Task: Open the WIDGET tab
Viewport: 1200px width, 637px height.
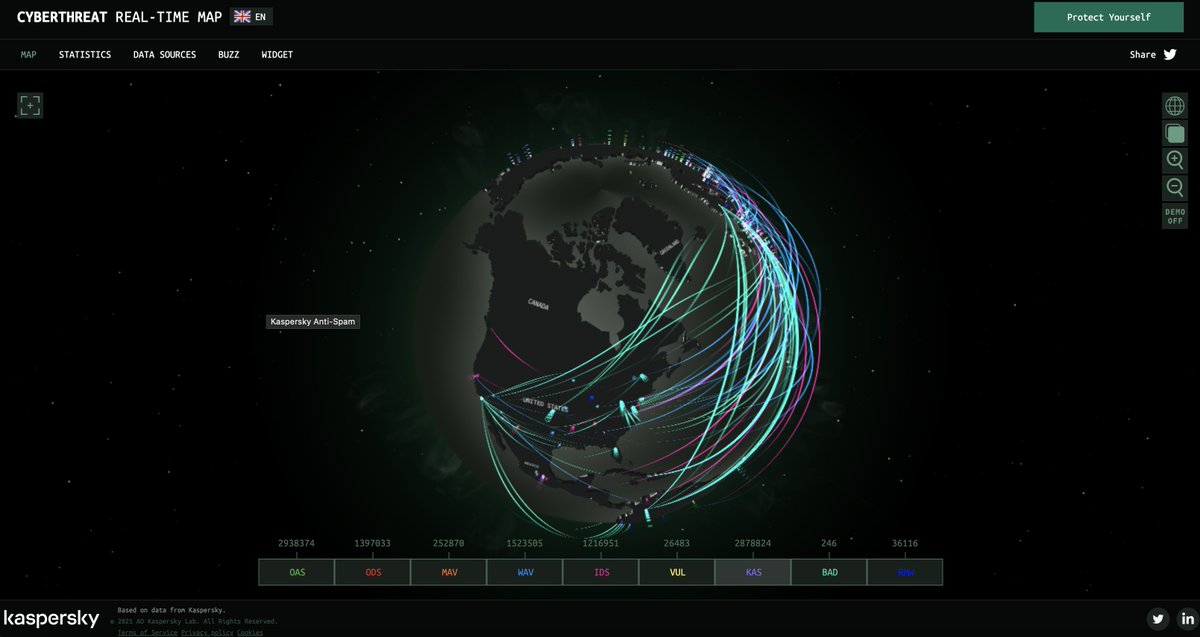Action: (x=277, y=55)
